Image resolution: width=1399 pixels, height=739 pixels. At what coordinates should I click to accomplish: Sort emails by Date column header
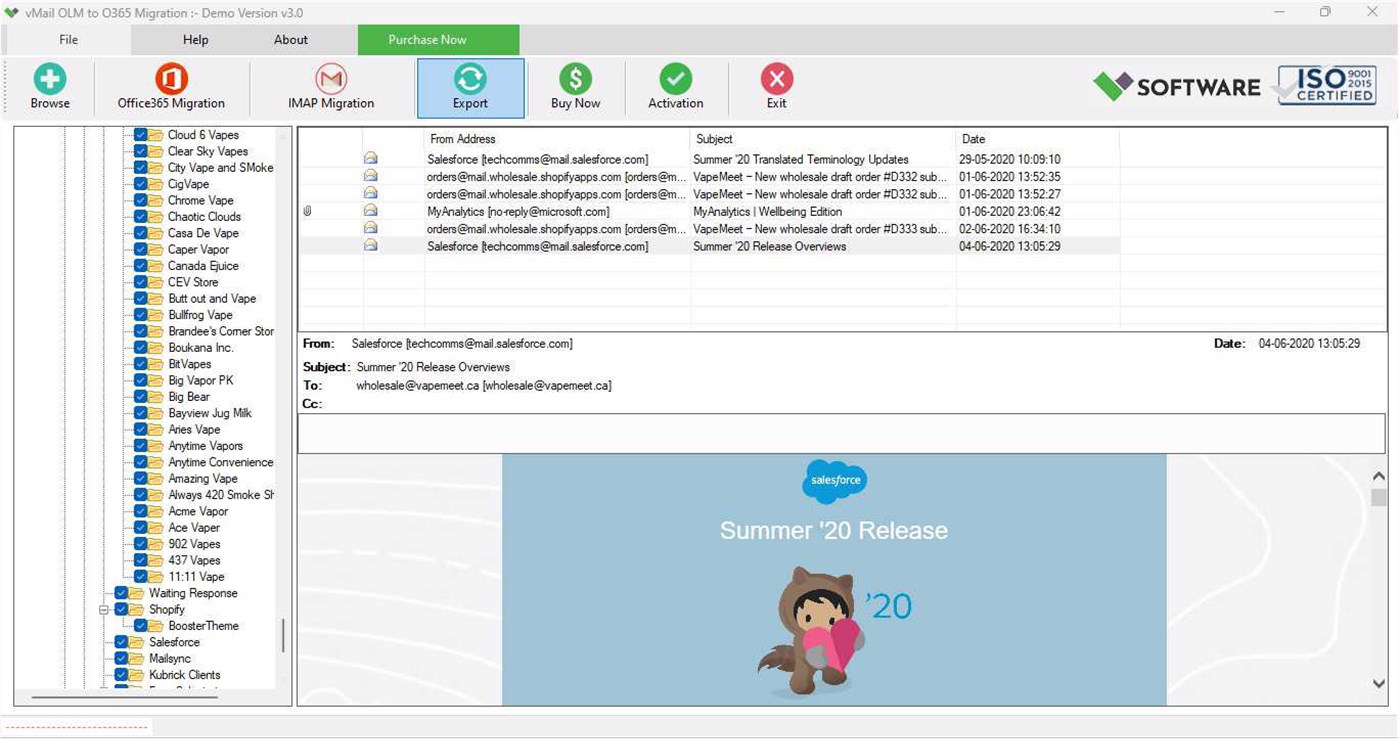pos(1037,139)
